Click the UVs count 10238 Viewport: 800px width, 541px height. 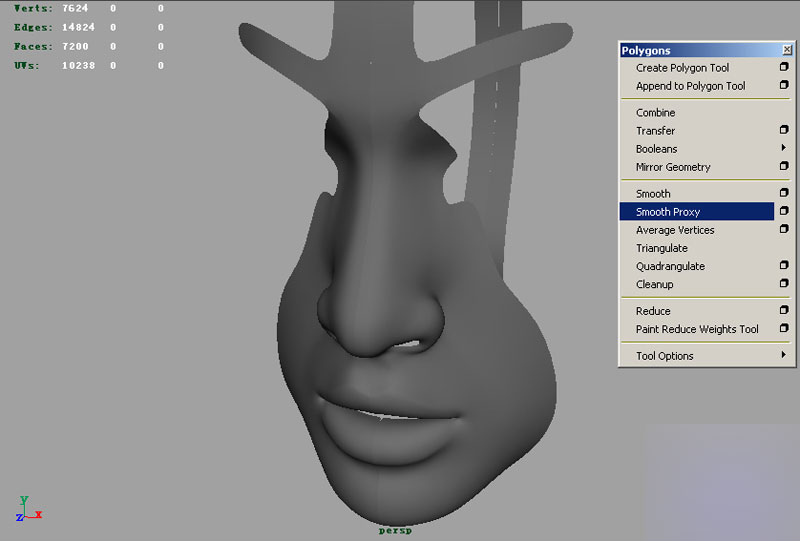[x=78, y=65]
